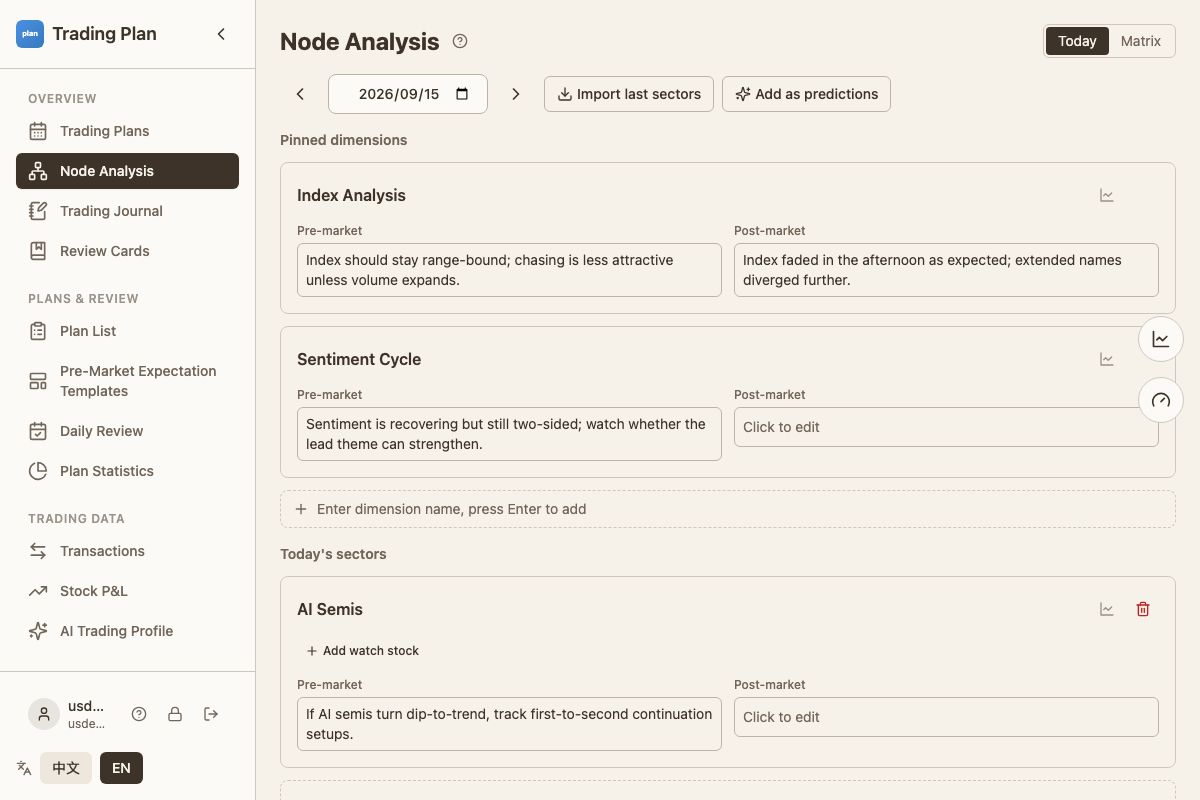Click the AI Semis heading
Viewport: 1200px width, 800px height.
(330, 609)
